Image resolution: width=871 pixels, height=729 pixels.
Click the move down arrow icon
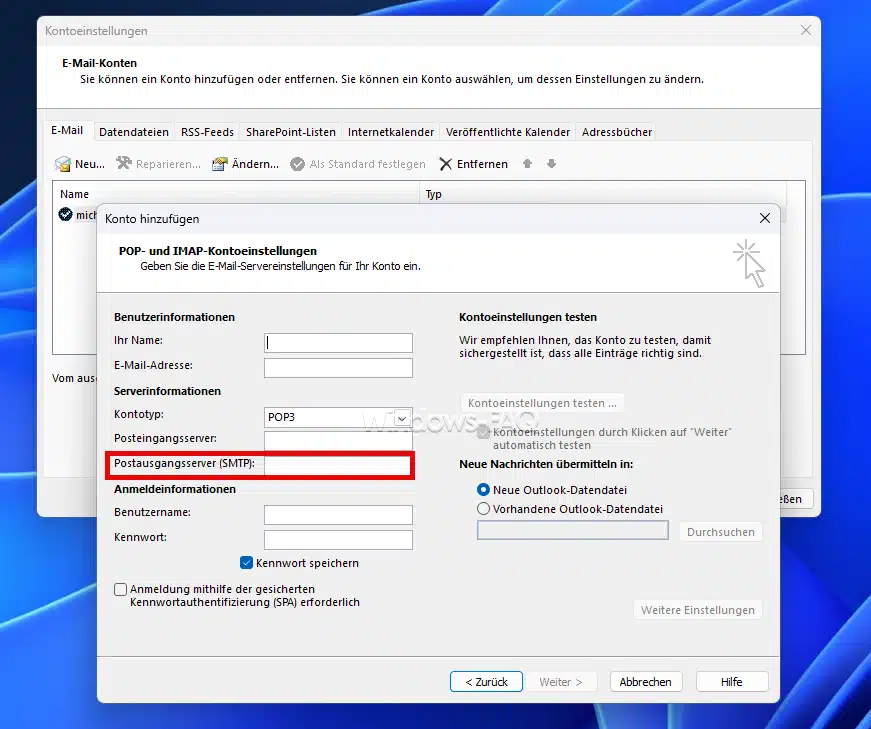tap(551, 164)
